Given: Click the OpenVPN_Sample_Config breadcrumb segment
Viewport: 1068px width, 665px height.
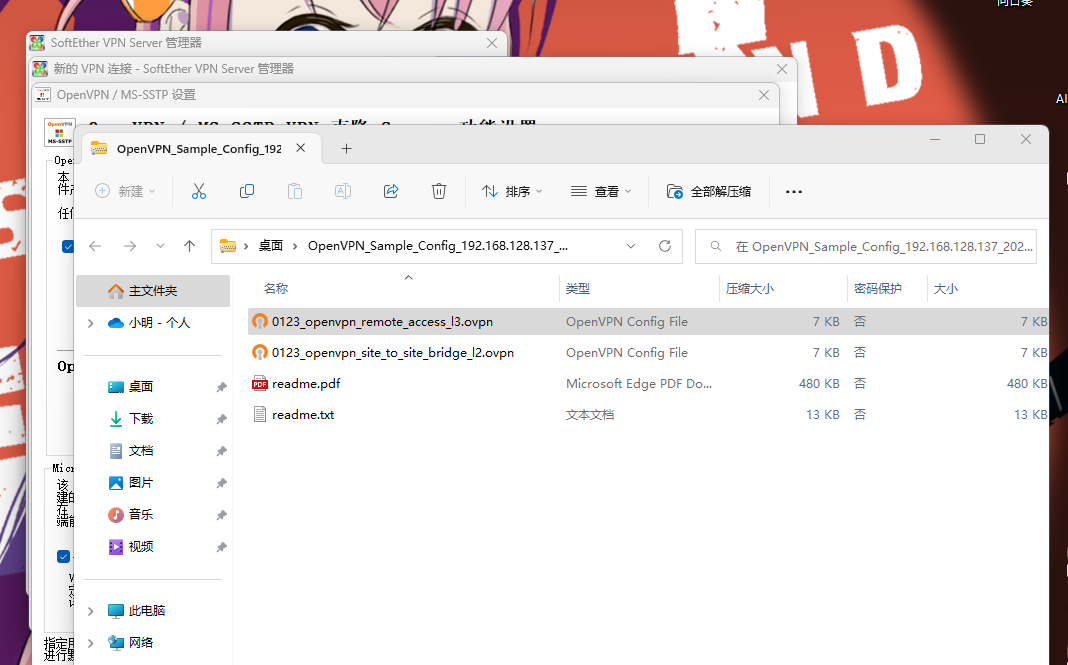Looking at the screenshot, I should (x=437, y=246).
